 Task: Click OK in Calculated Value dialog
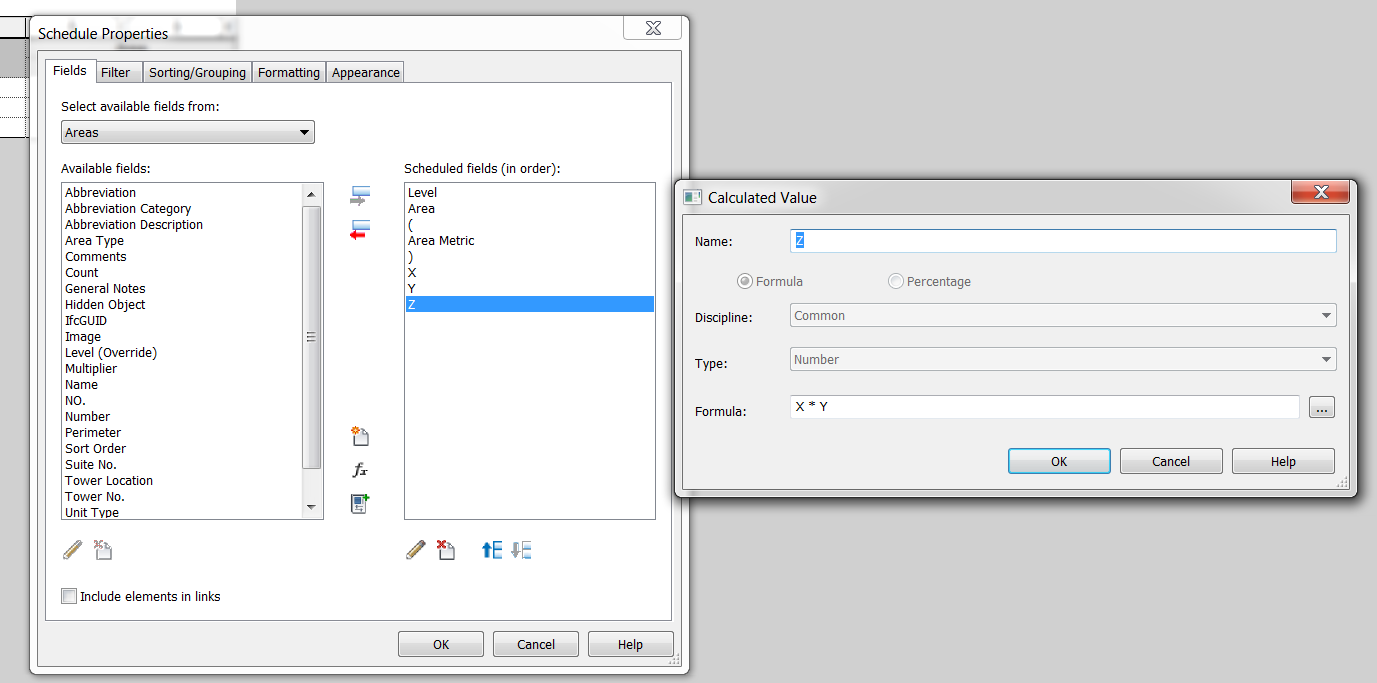[1059, 461]
